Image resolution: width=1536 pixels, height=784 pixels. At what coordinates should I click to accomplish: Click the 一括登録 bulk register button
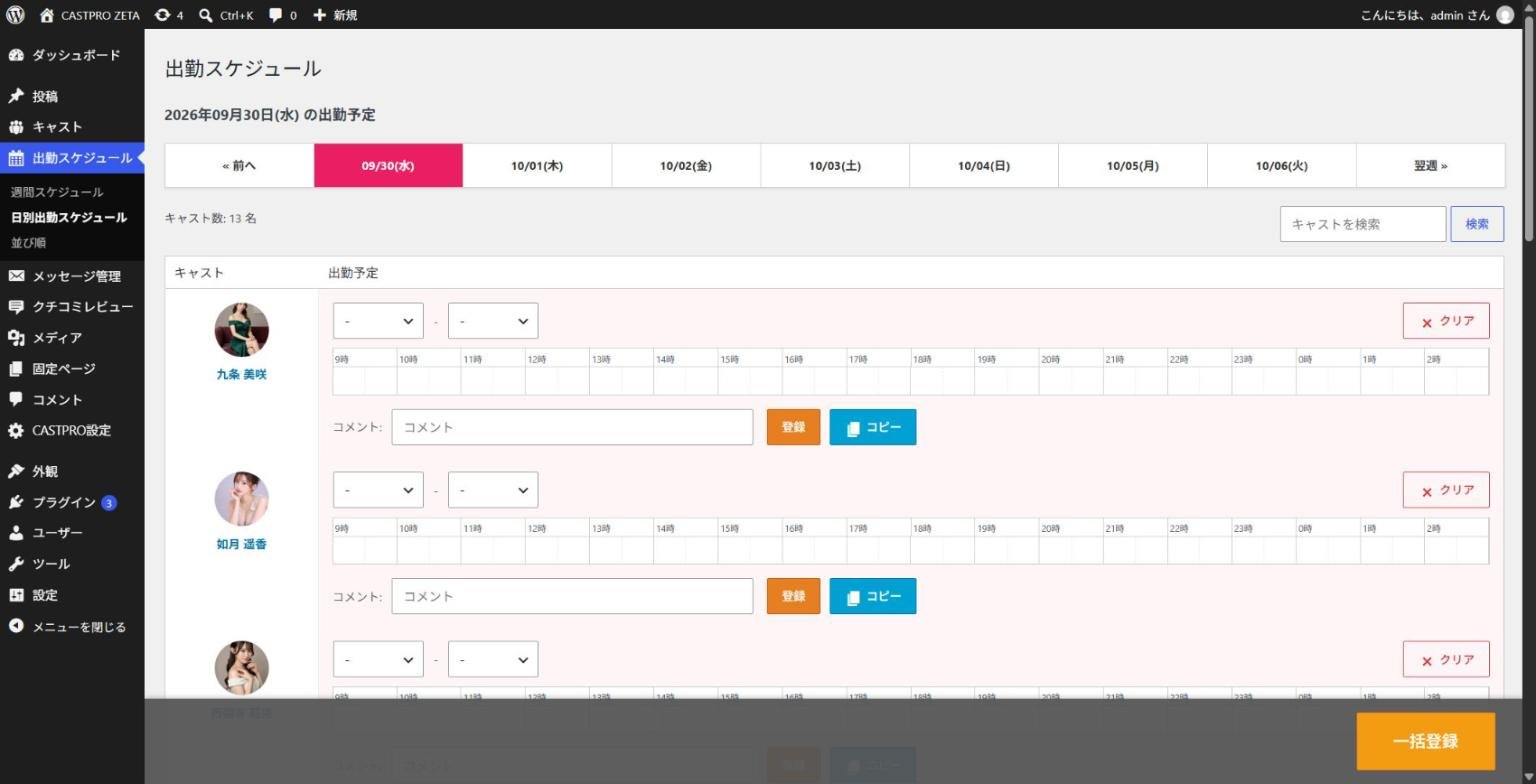(x=1425, y=741)
